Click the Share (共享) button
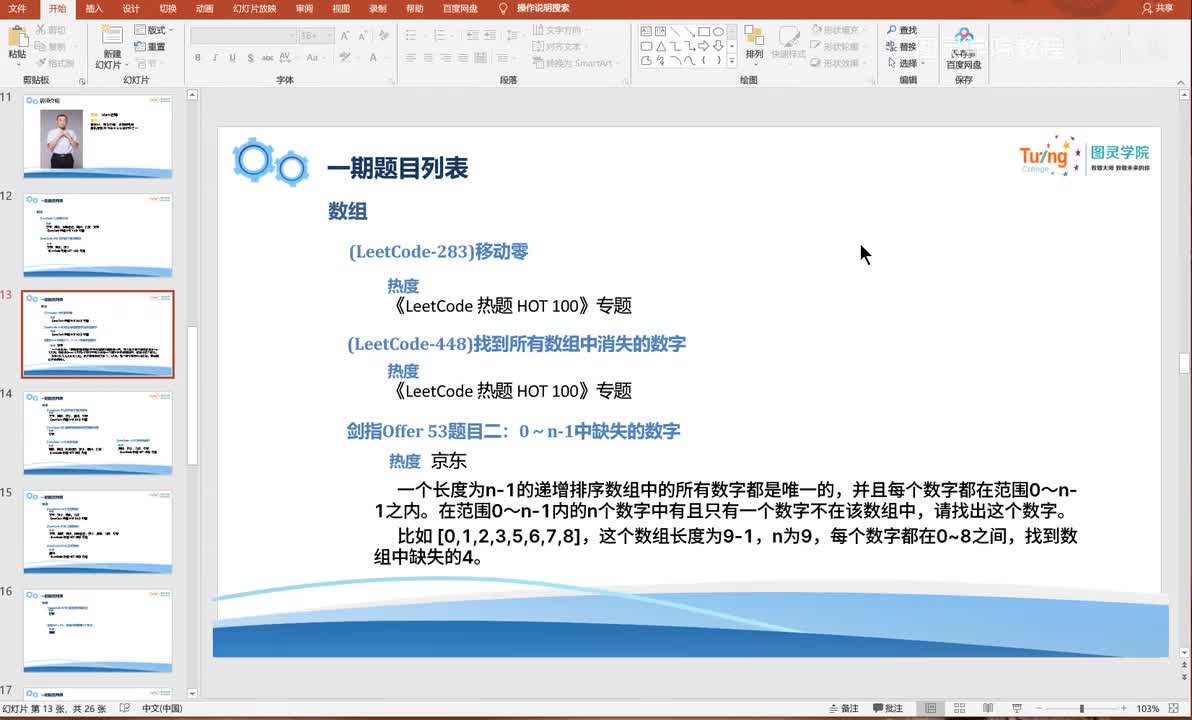 tap(1158, 8)
